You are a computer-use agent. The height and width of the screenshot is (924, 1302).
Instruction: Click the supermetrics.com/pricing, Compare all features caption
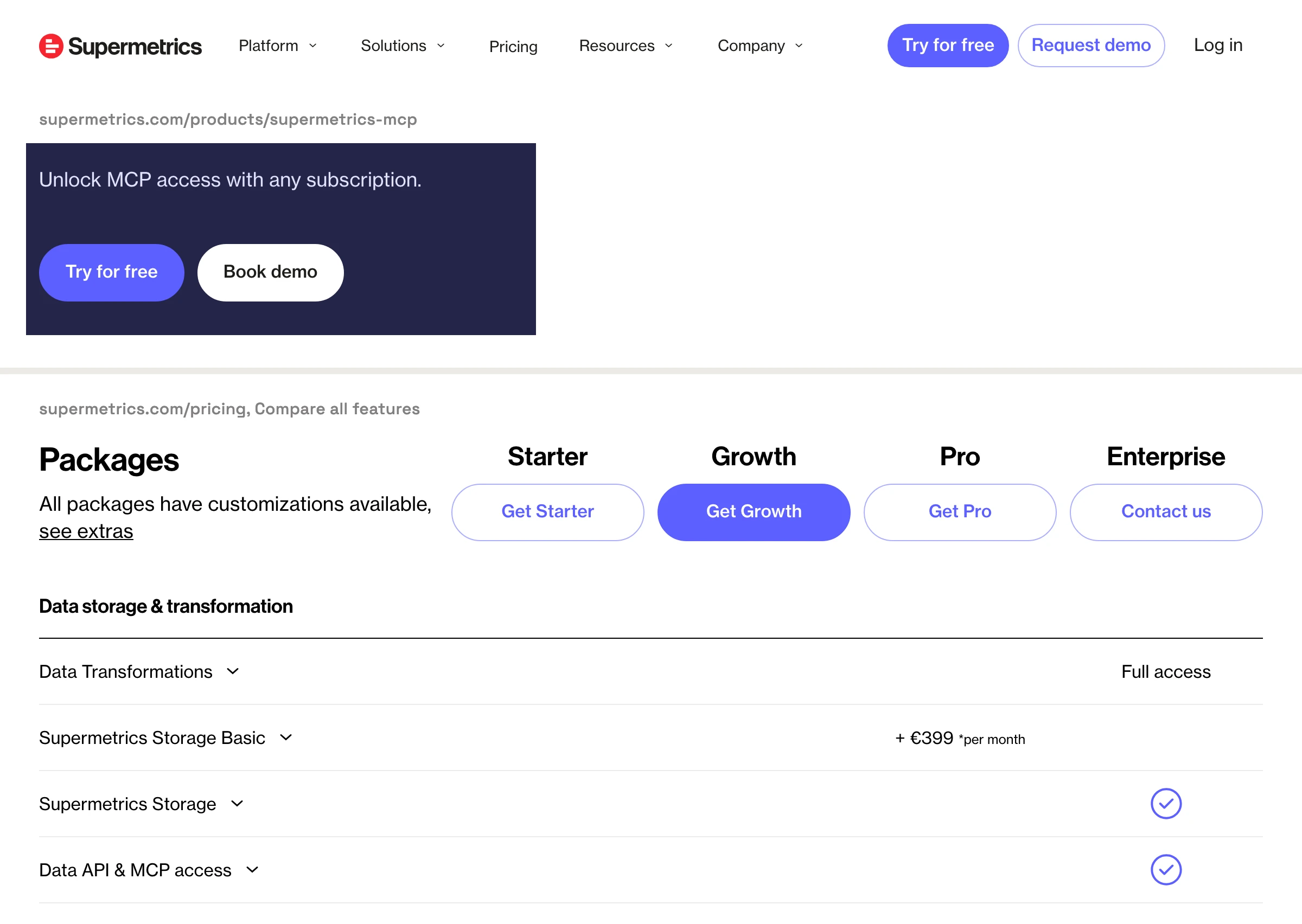coord(229,409)
